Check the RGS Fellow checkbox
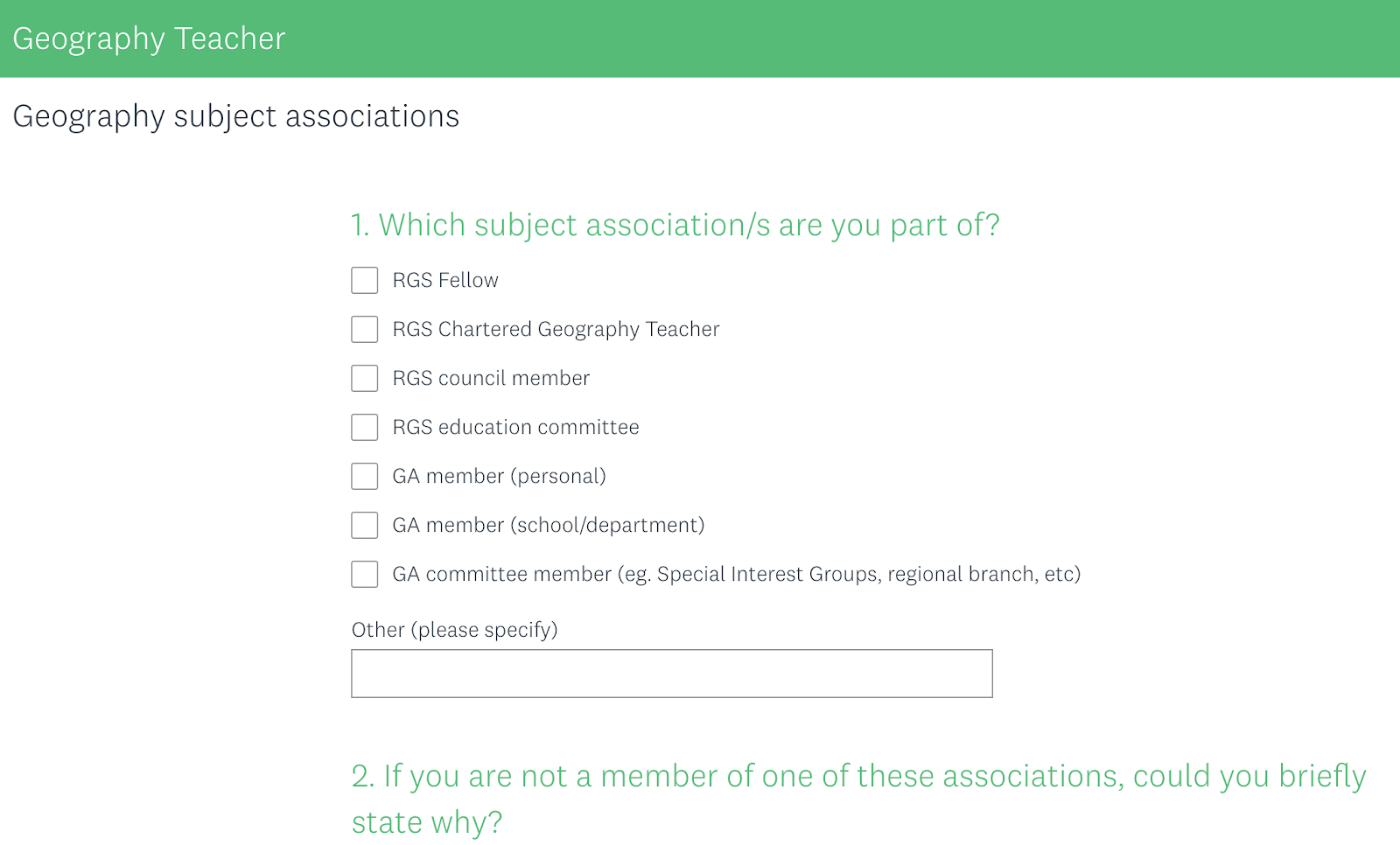 (364, 280)
